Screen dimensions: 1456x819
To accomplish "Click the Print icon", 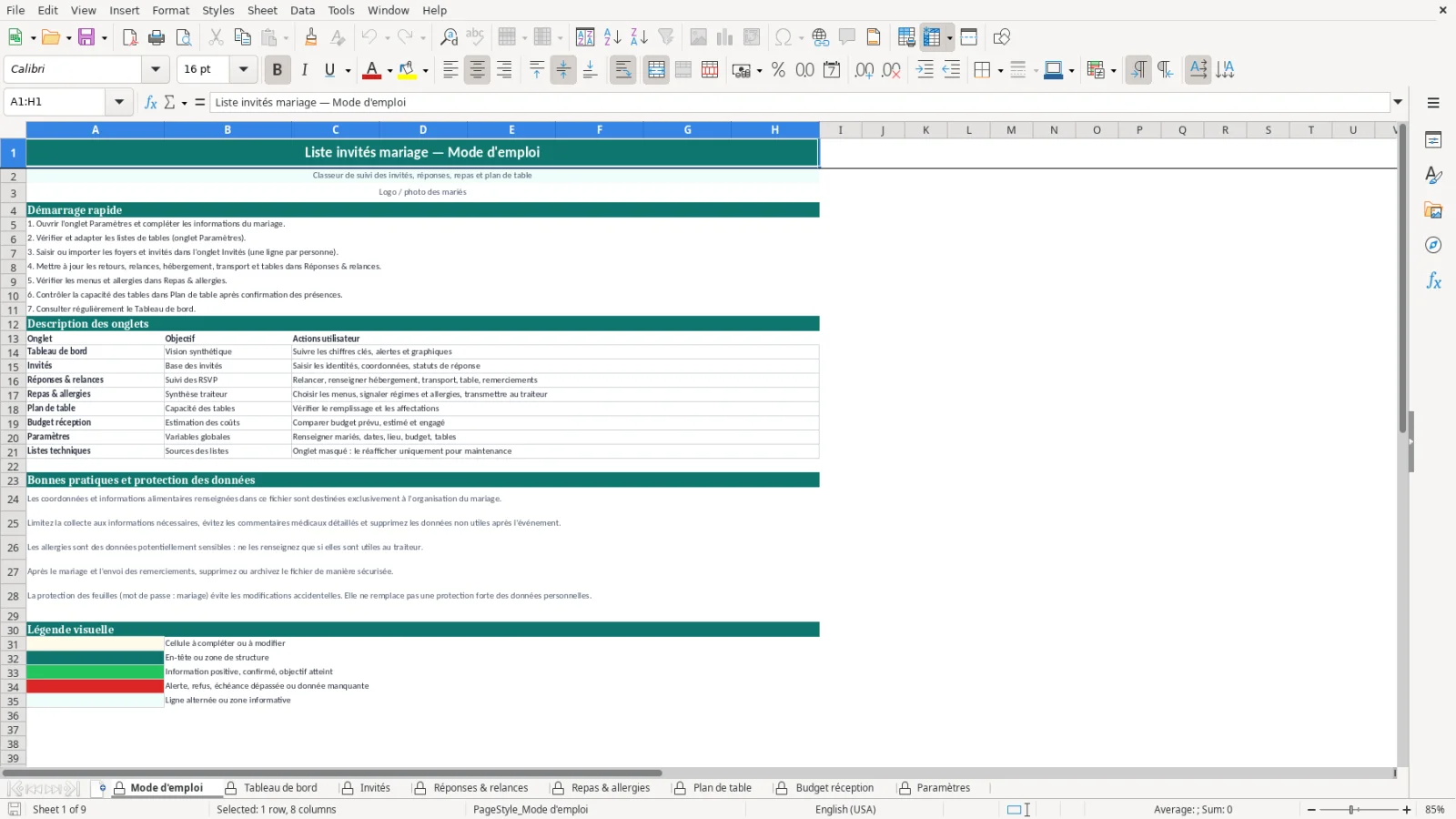I will click(157, 37).
